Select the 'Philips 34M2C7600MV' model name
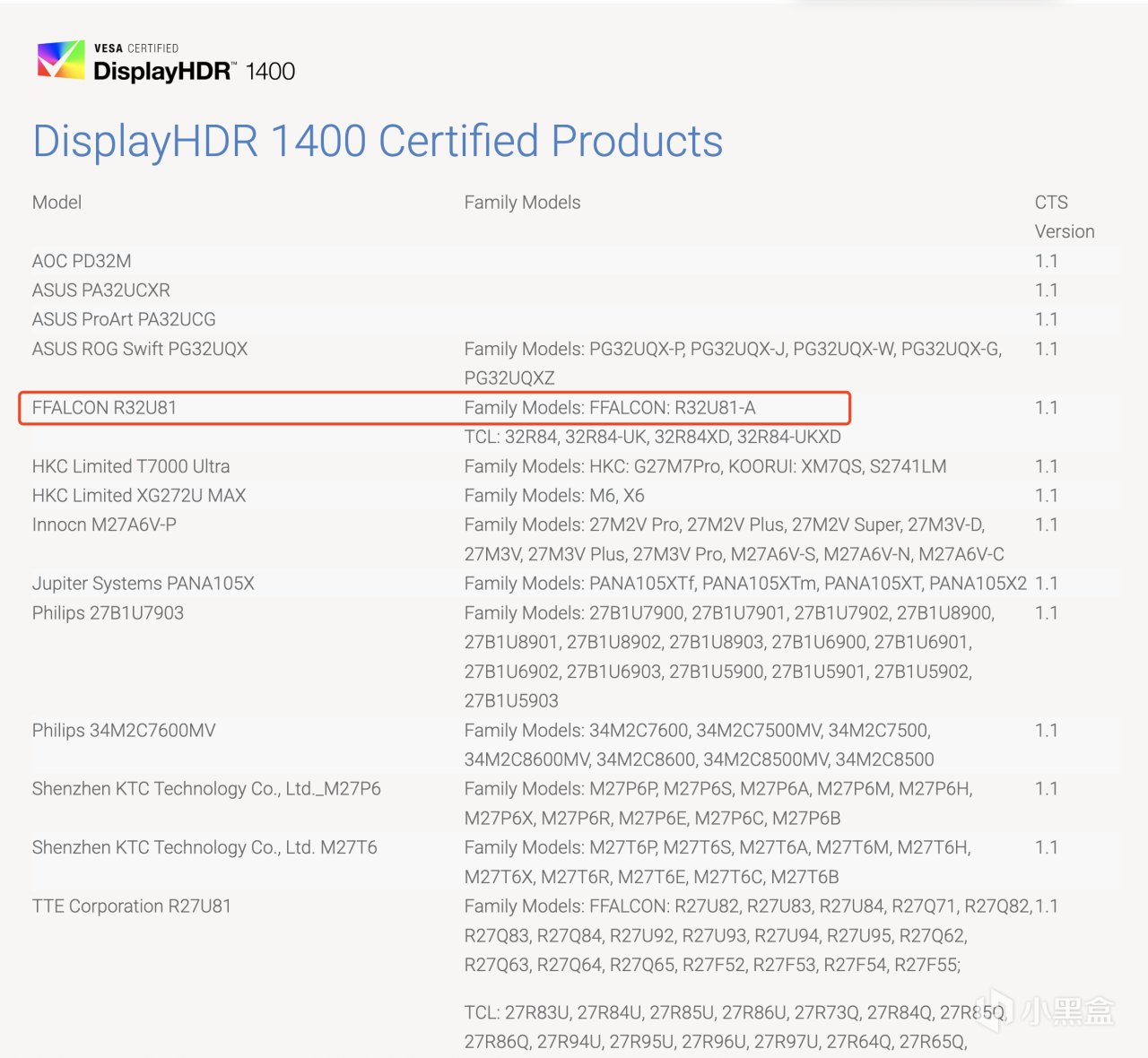The width and height of the screenshot is (1148, 1058). 124,731
